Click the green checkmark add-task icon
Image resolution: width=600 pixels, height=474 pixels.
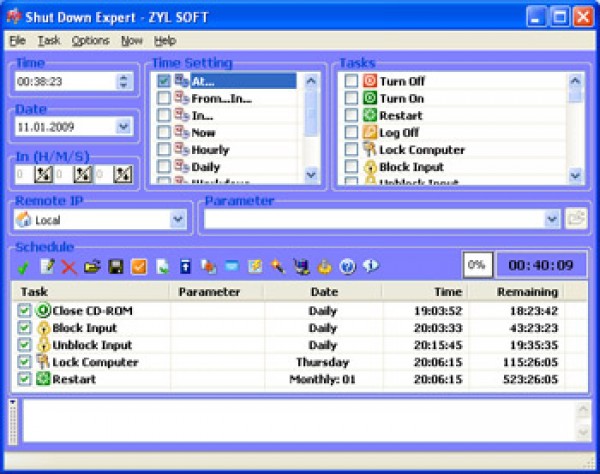pos(23,267)
